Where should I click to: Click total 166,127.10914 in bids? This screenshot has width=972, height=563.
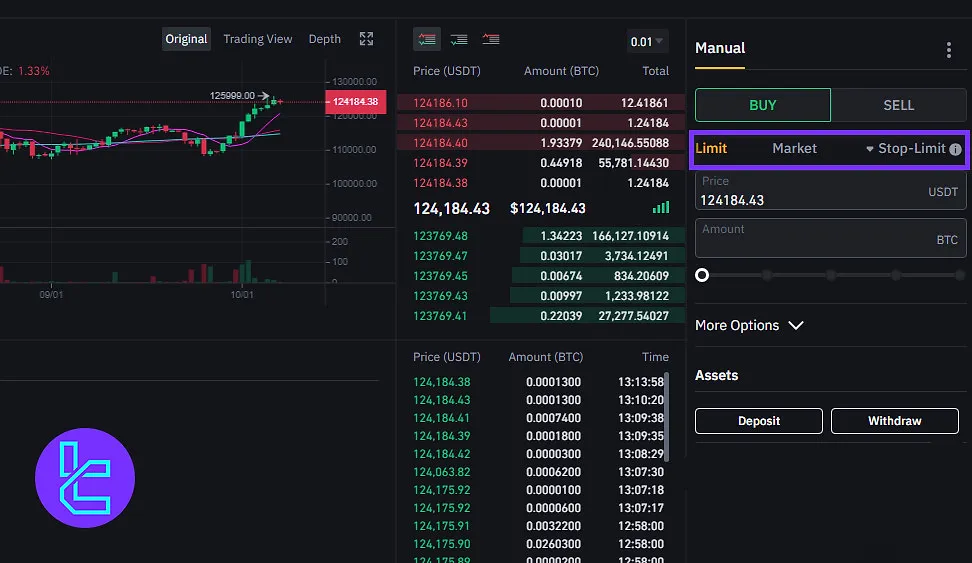[x=630, y=236]
